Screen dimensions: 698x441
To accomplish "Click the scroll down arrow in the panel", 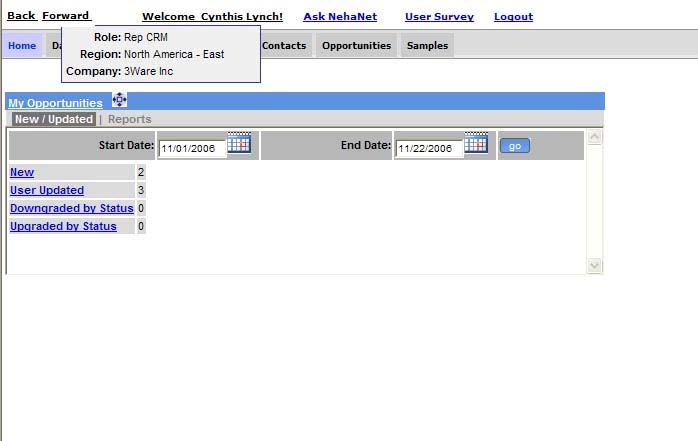I will click(595, 265).
